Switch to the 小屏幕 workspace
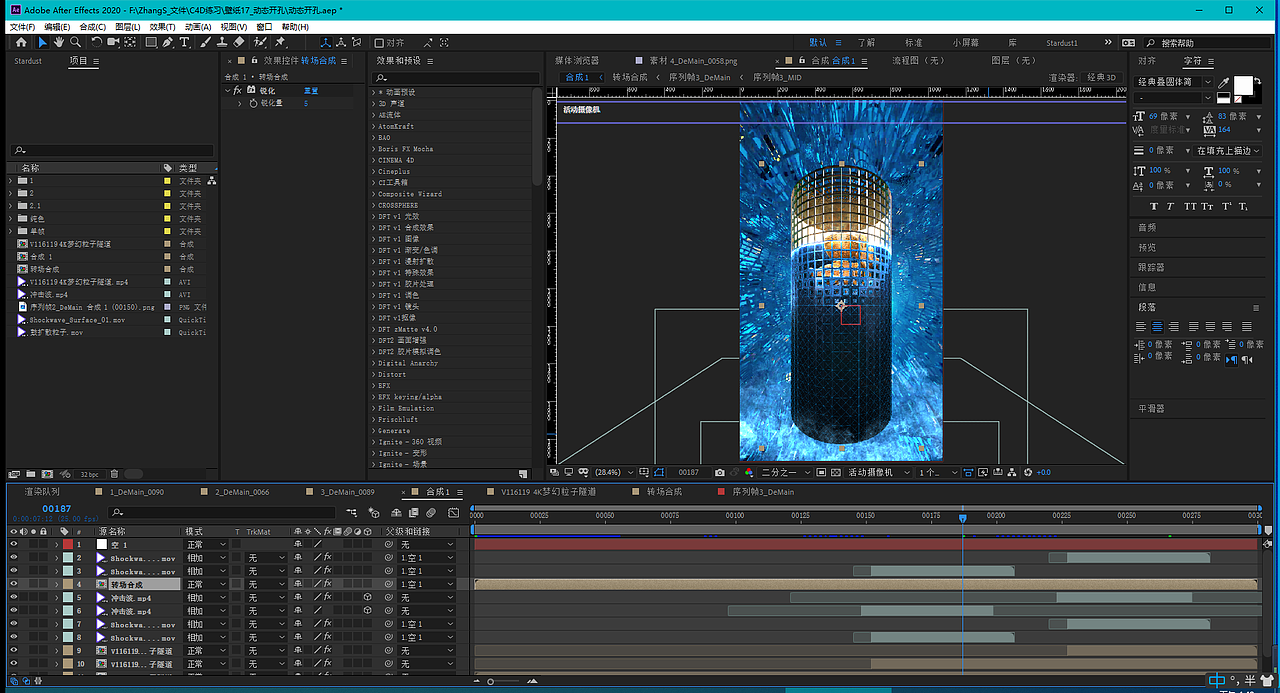Viewport: 1280px width, 693px height. (x=965, y=43)
